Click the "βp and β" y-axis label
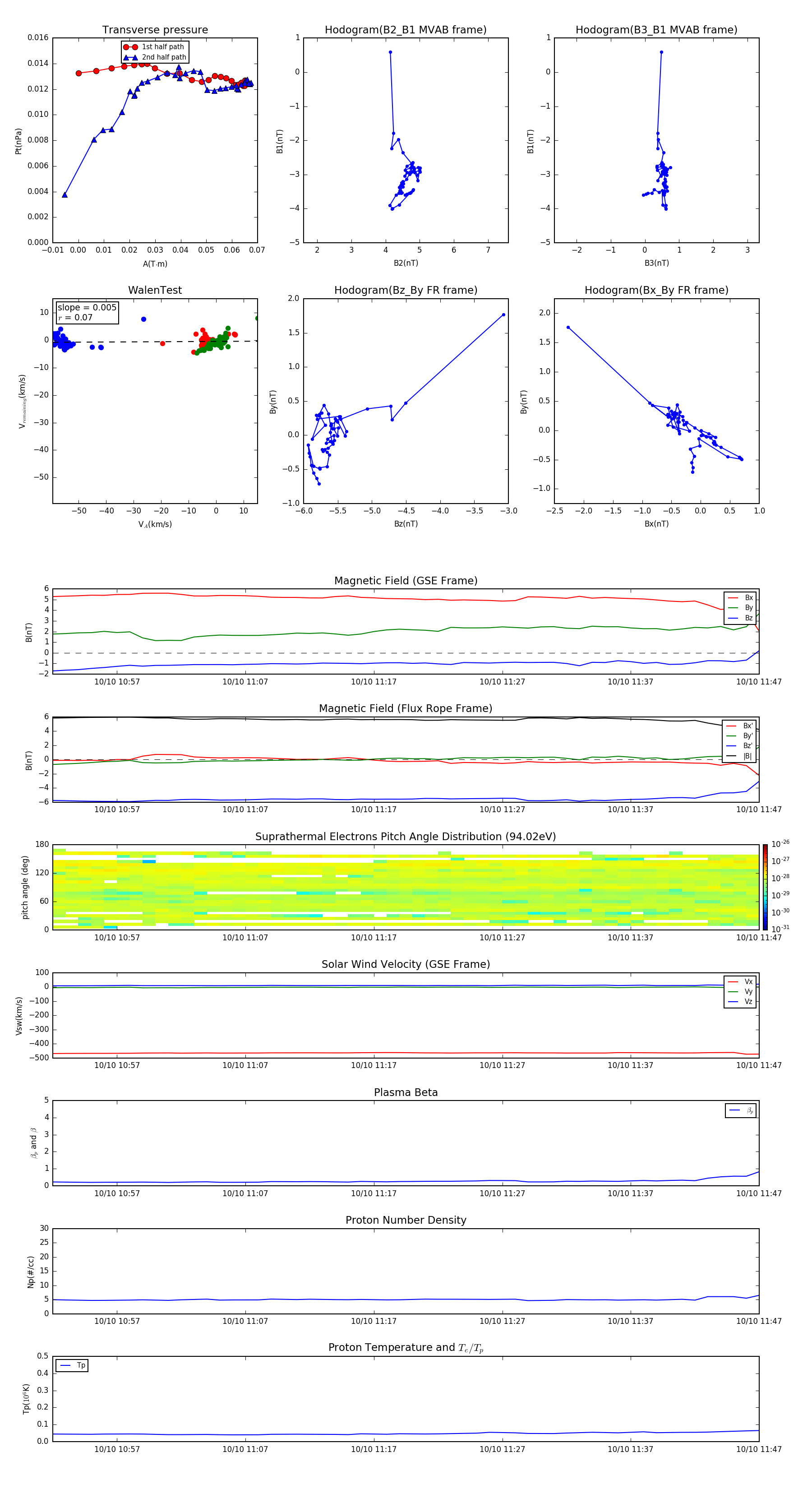The image size is (812, 1489). click(x=33, y=1143)
